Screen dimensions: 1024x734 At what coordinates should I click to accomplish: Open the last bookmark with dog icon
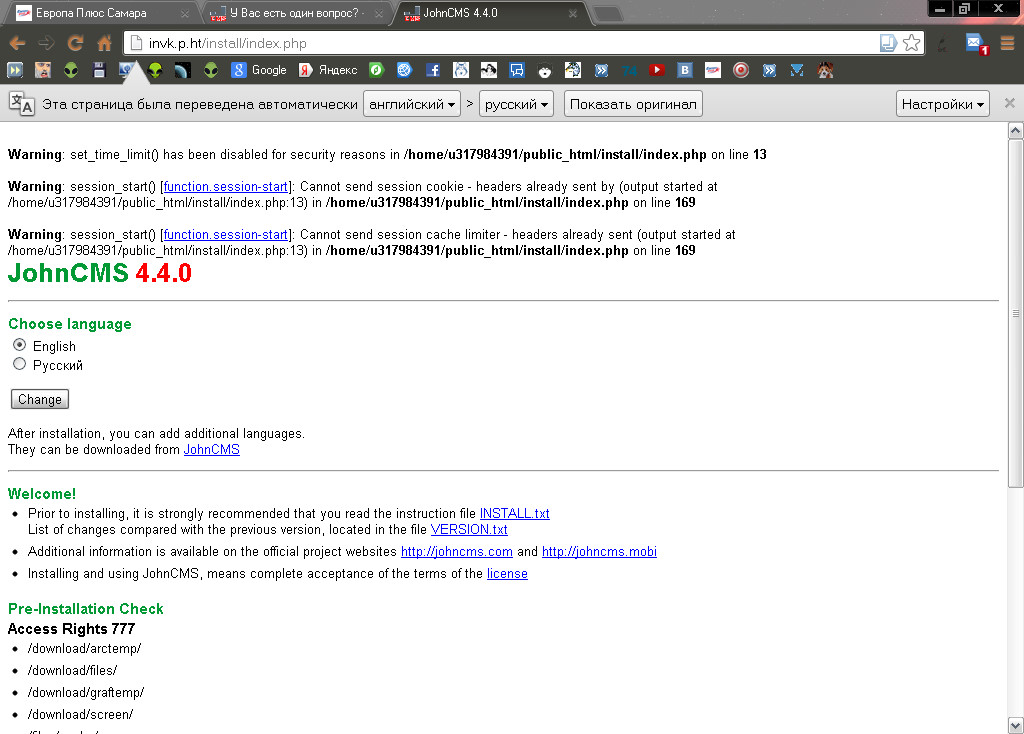pyautogui.click(x=825, y=70)
